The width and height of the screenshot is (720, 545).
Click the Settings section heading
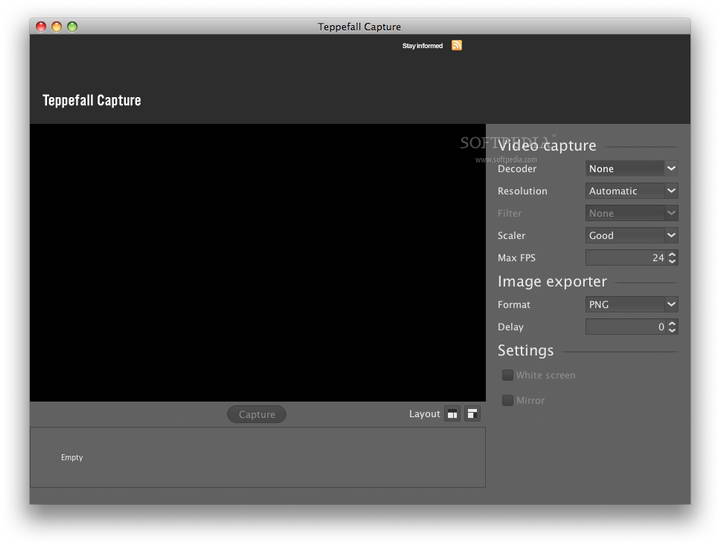(526, 350)
